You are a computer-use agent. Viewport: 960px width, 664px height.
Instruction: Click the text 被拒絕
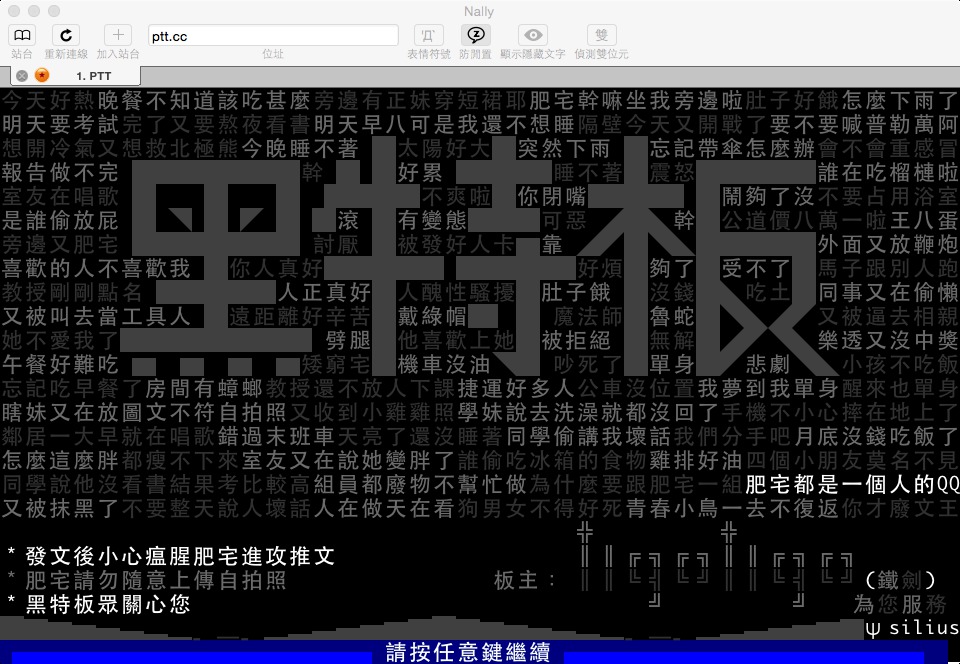pyautogui.click(x=576, y=341)
